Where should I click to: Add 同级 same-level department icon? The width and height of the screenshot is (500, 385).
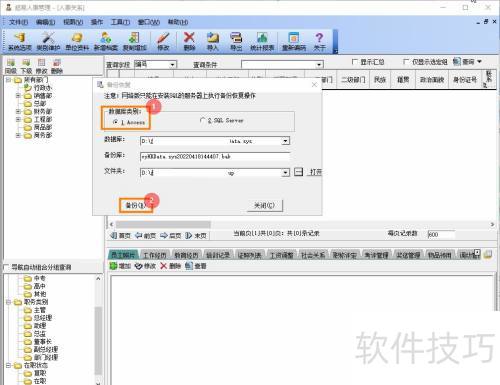tap(11, 66)
